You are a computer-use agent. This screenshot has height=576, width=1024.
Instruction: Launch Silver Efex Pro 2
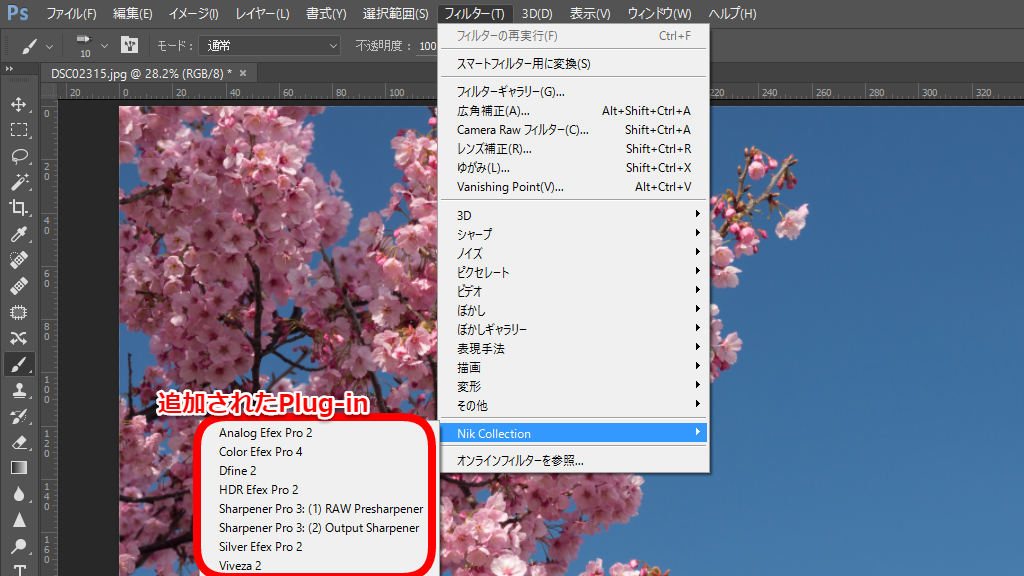261,547
